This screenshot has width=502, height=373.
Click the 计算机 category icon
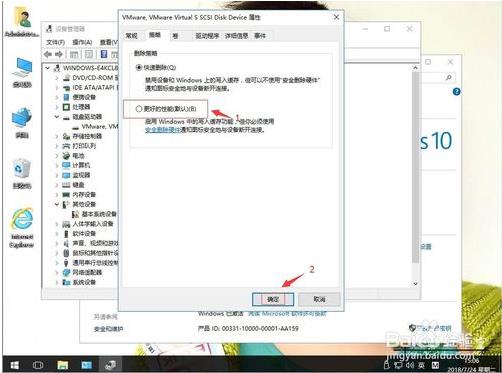66,165
